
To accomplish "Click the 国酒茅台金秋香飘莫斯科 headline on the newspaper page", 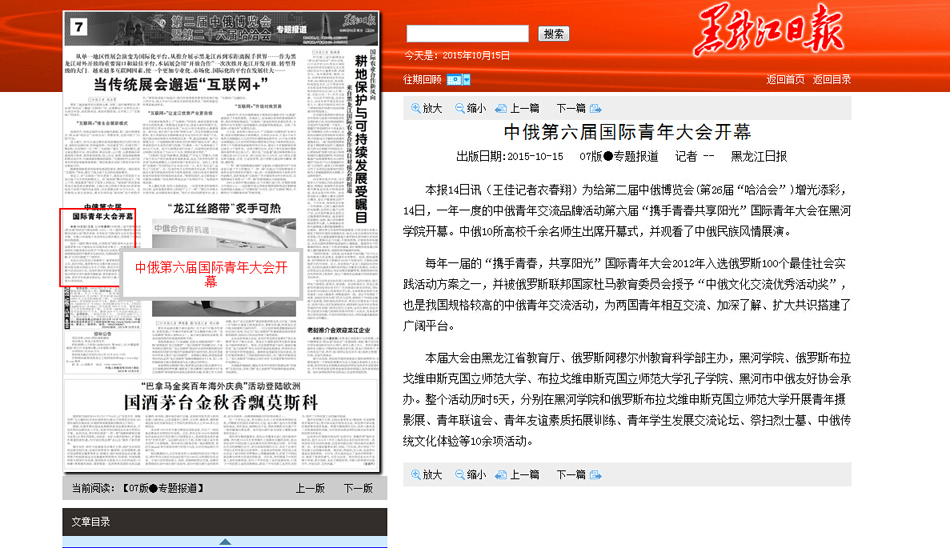I will coord(219,402).
